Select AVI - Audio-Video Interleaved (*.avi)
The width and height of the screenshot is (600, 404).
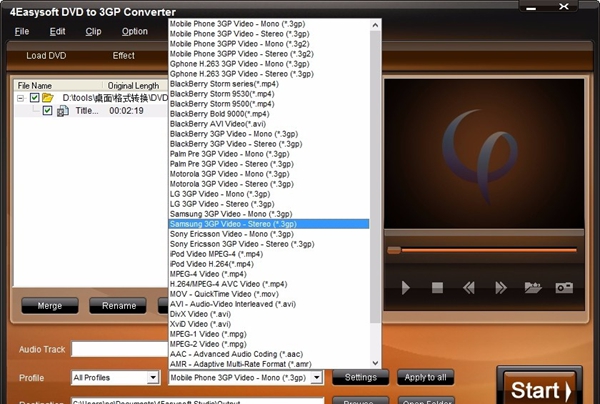(x=269, y=304)
